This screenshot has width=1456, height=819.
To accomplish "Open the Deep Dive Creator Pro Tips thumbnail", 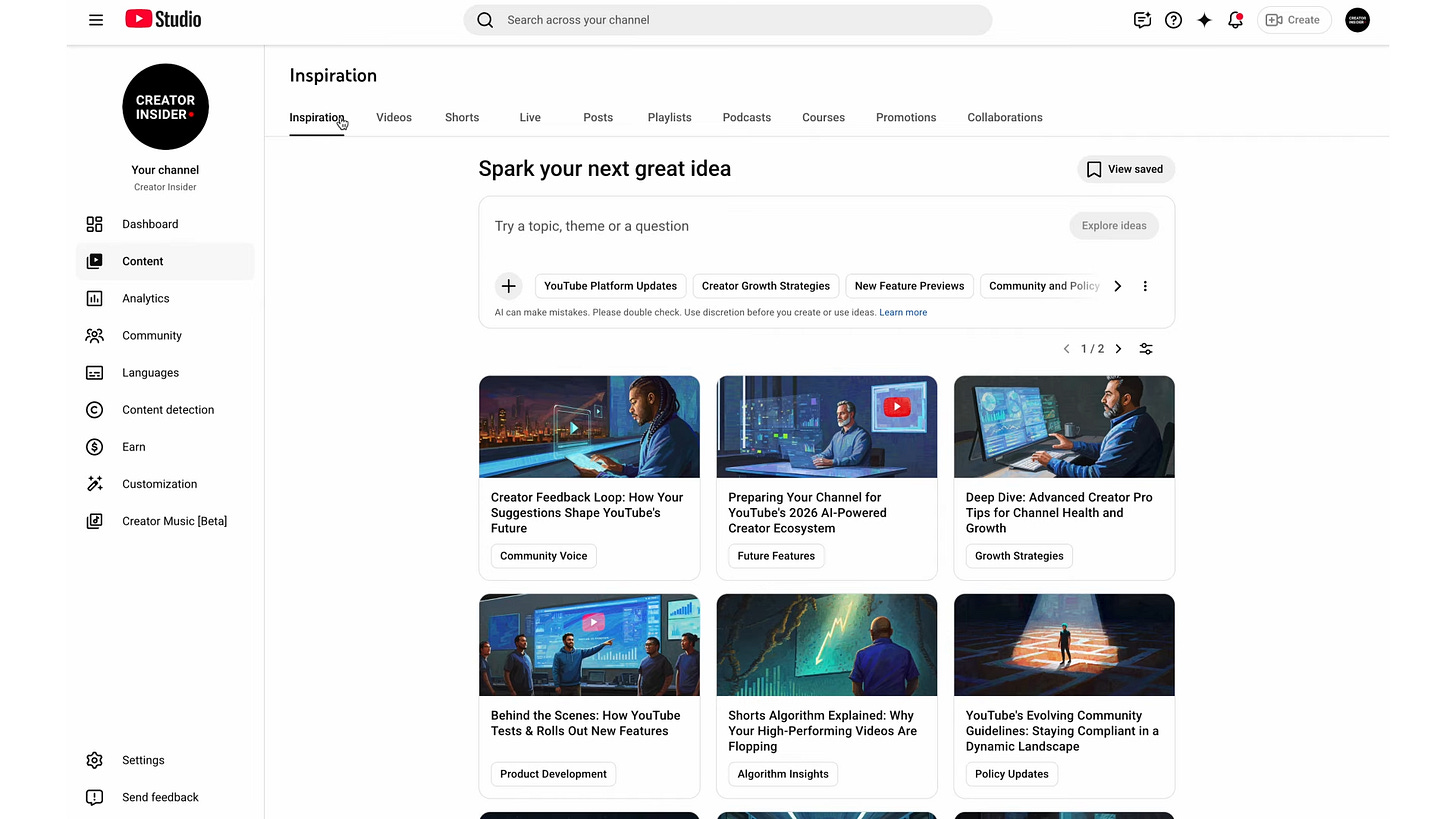I will click(1064, 427).
